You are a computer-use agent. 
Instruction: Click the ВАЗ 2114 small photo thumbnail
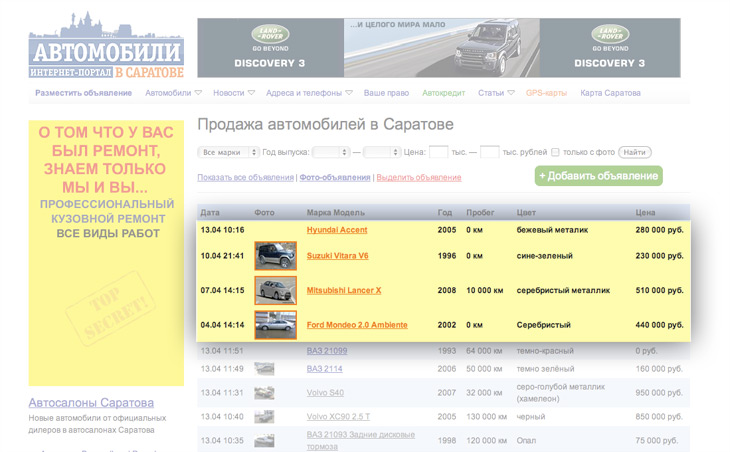265,369
